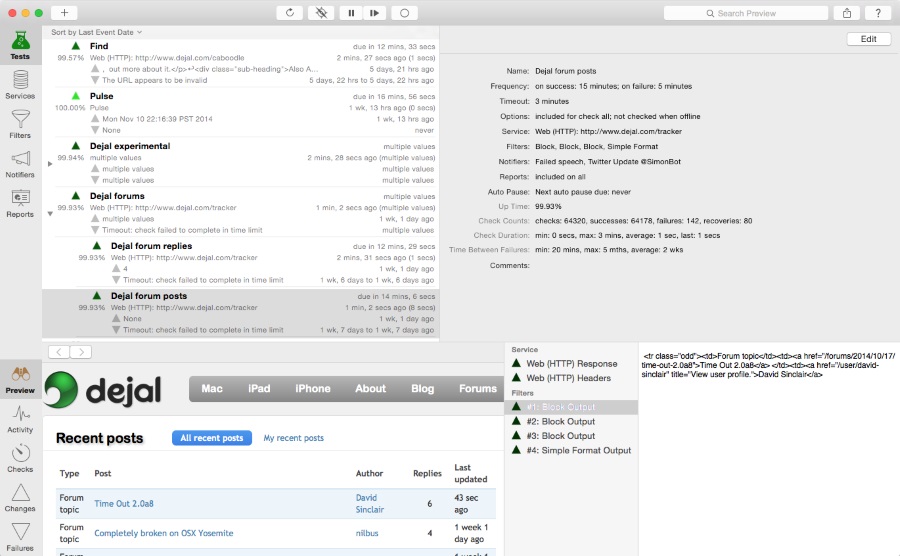The image size is (900, 556).
Task: Select #4: Simple Format Output filter
Action: 571,450
